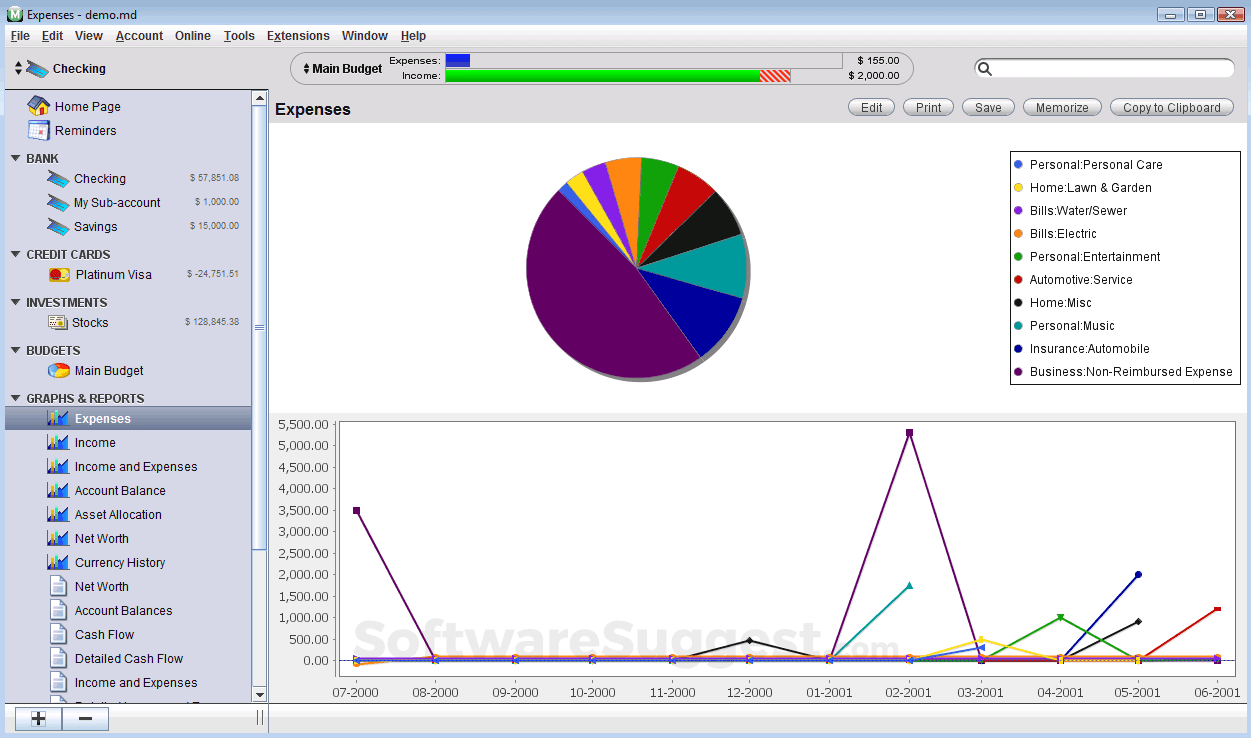Click the Copy to Clipboard button

coord(1171,107)
